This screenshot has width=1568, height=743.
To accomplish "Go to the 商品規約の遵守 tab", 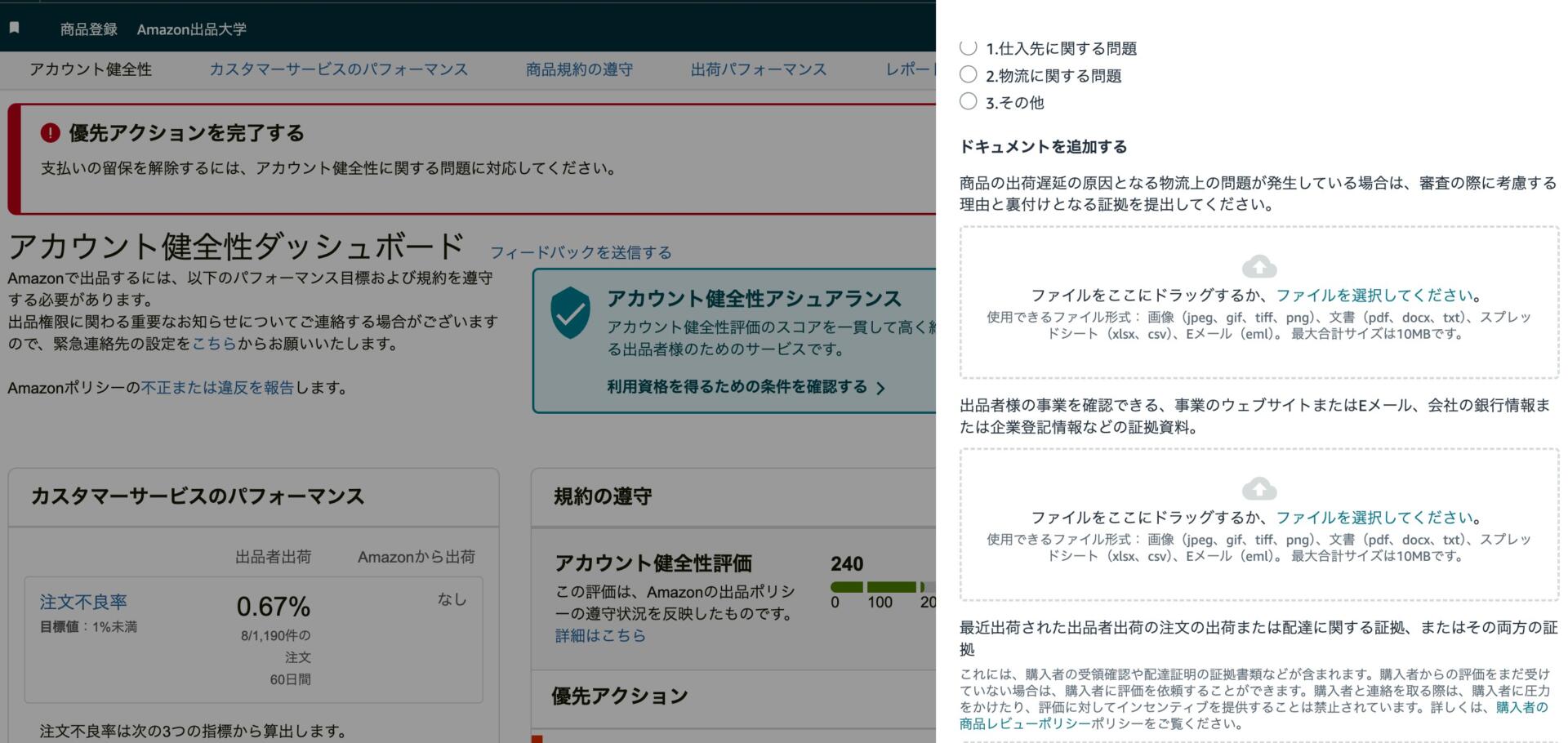I will (x=579, y=69).
